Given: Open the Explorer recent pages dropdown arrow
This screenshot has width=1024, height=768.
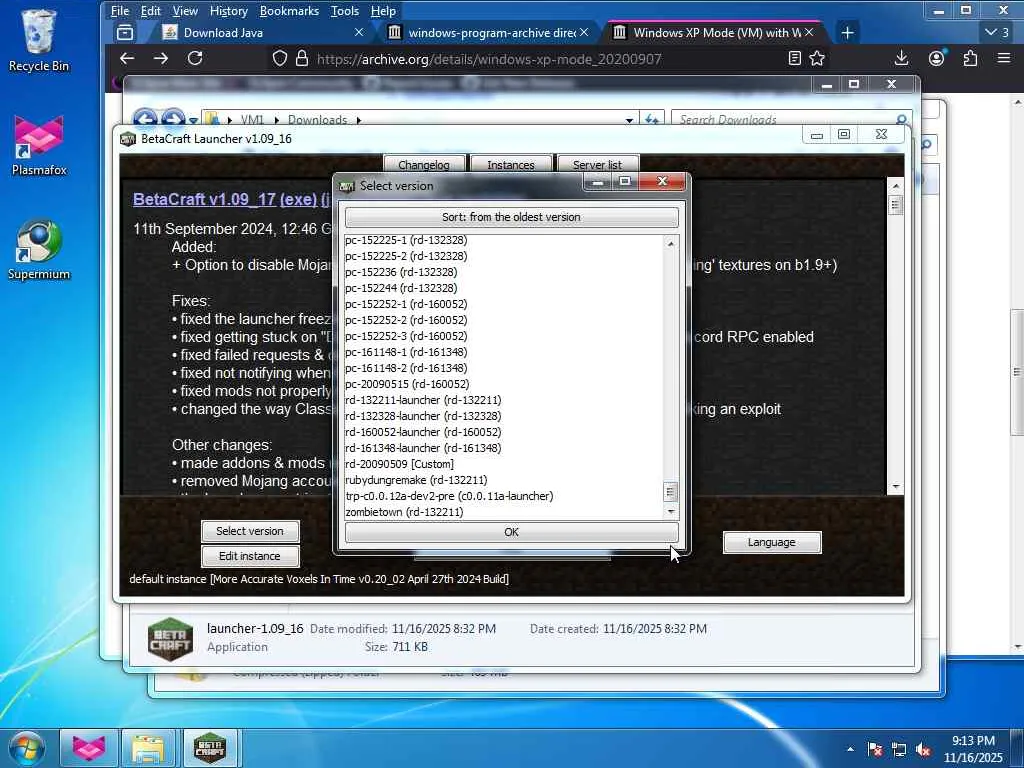Looking at the screenshot, I should tap(193, 121).
